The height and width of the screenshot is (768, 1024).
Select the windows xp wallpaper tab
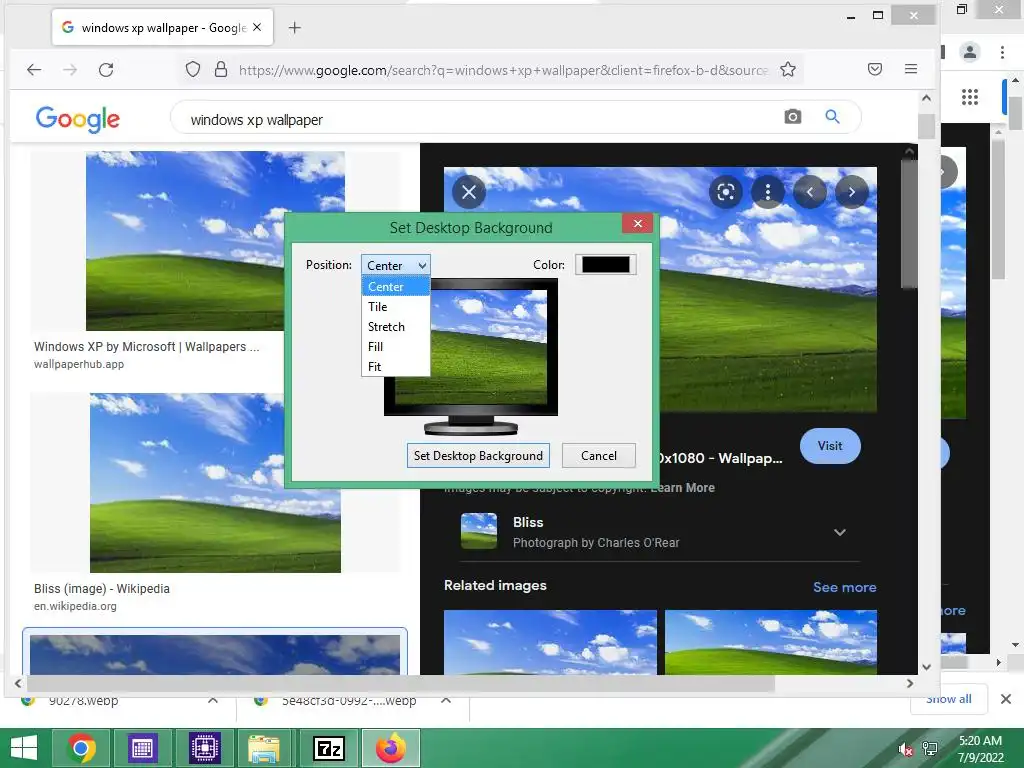[162, 27]
